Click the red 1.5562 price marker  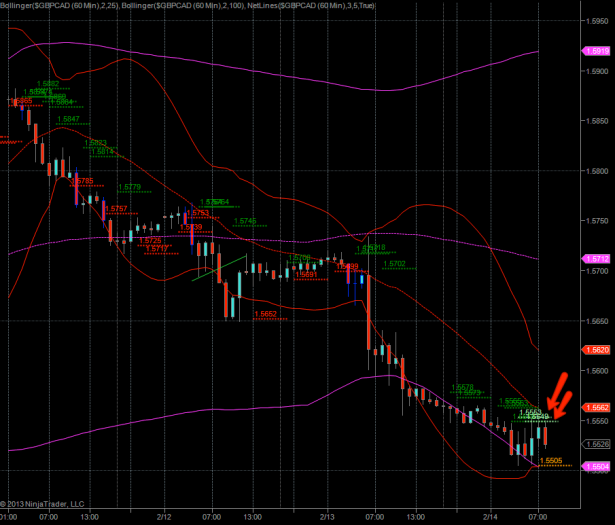[x=597, y=408]
